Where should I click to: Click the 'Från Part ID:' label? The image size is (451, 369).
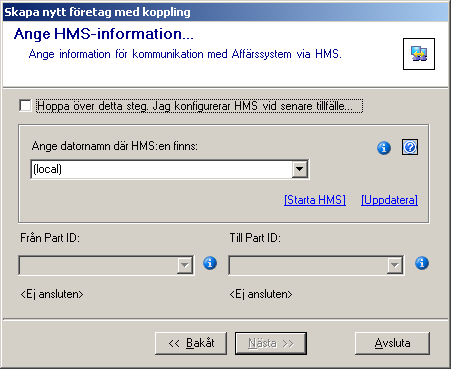[x=50, y=238]
